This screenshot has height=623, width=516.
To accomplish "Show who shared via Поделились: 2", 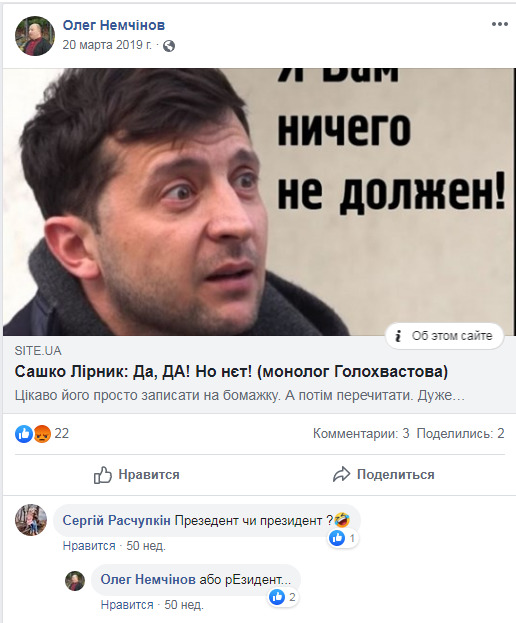I will pyautogui.click(x=460, y=433).
